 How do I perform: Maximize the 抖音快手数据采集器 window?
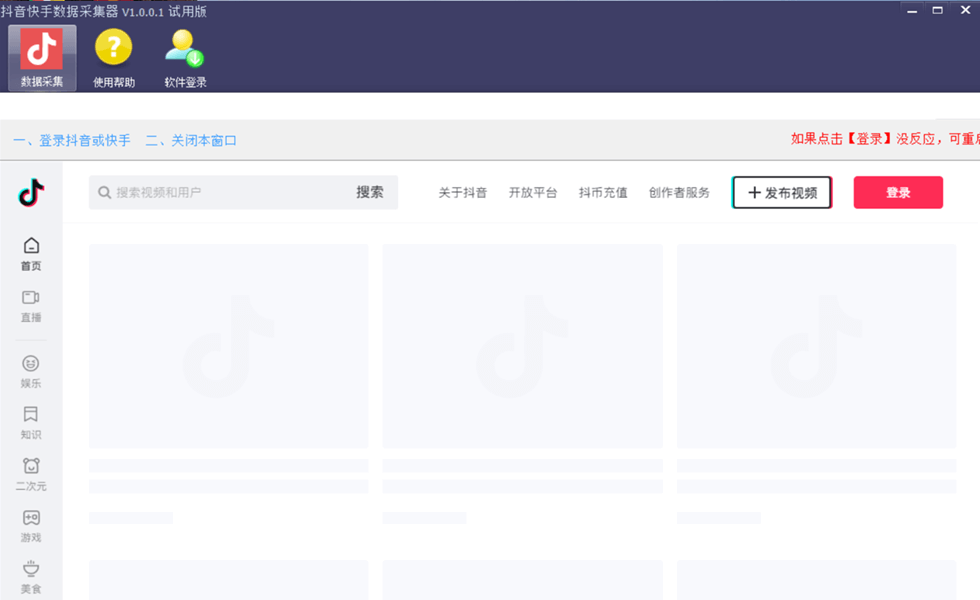(x=938, y=11)
